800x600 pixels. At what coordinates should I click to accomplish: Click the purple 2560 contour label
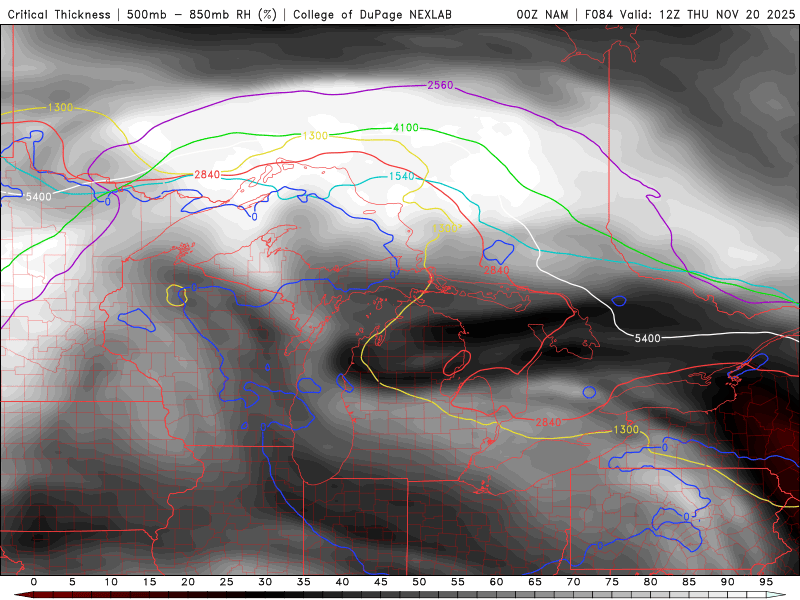pos(440,85)
